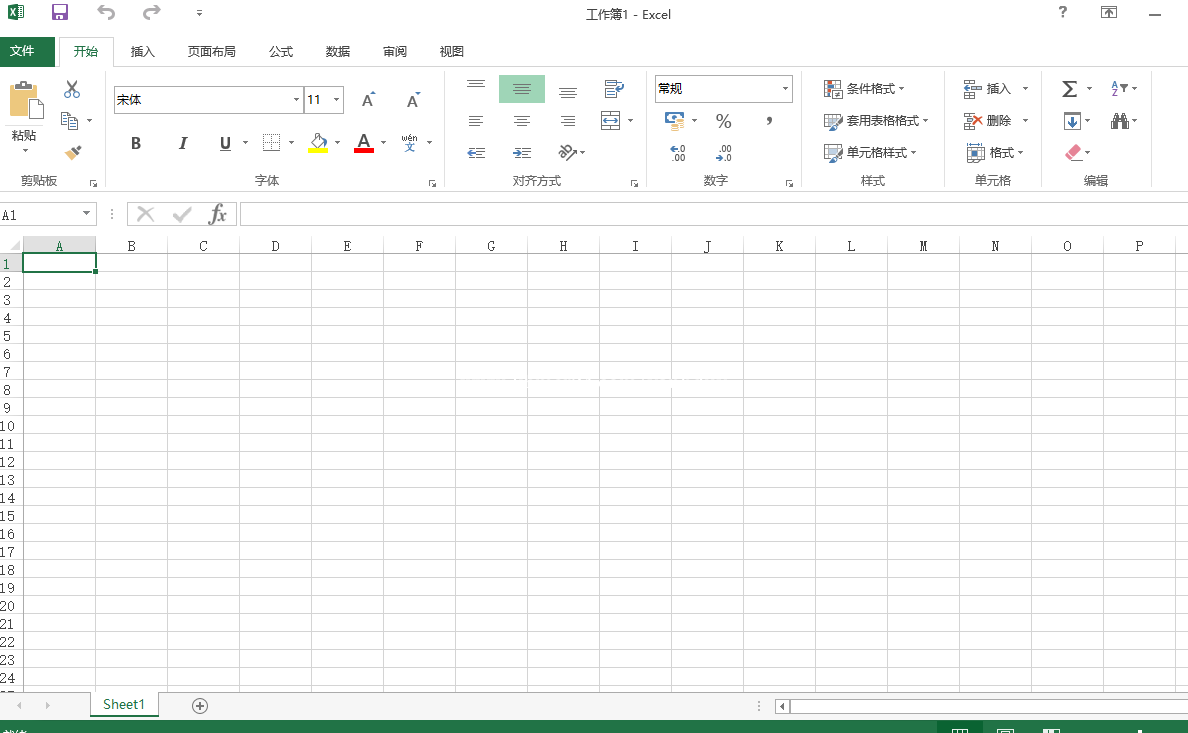The image size is (1188, 733).
Task: Click the Wrap Text icon
Action: click(x=614, y=89)
